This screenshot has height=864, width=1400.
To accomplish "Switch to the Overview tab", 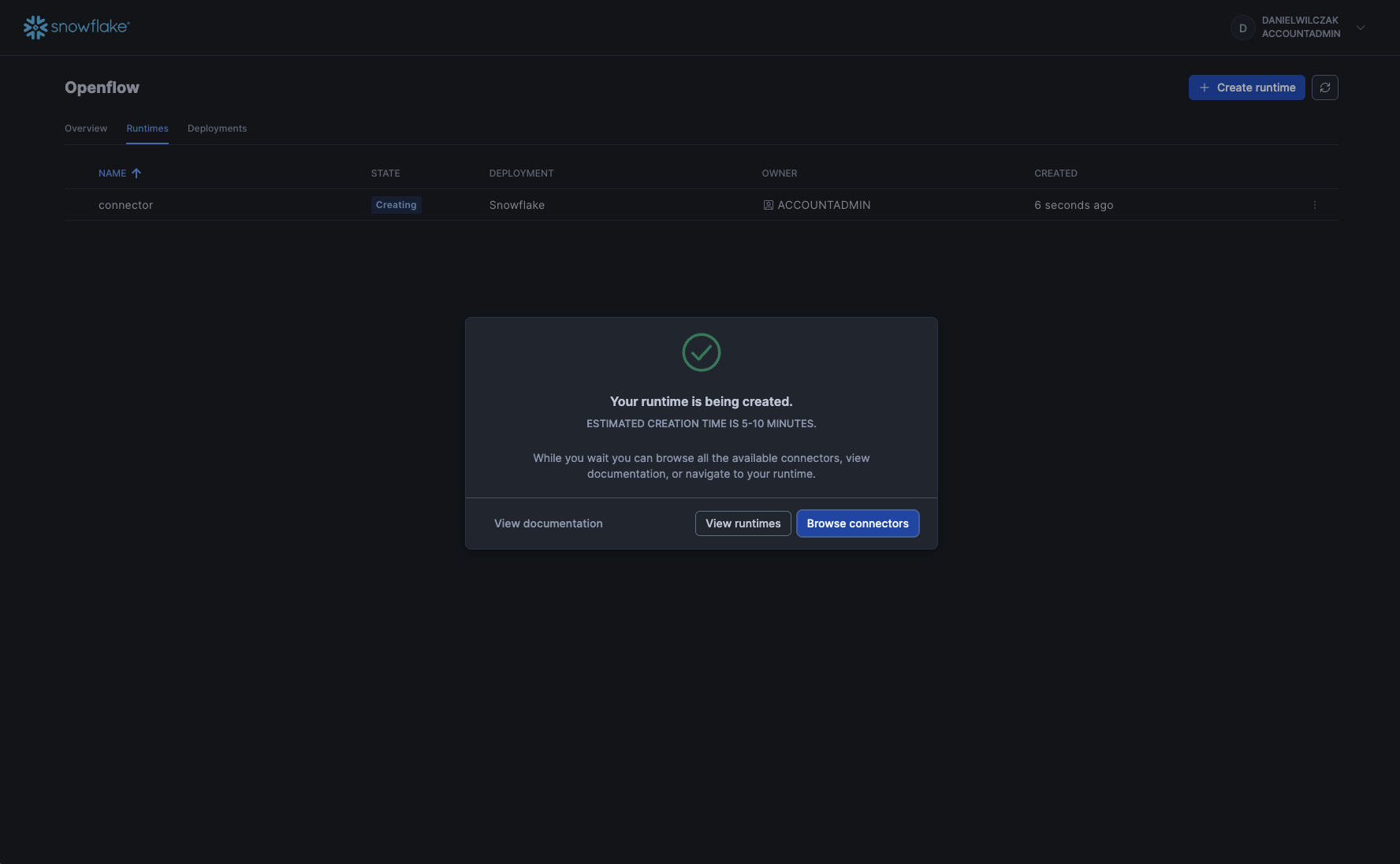I will [86, 128].
